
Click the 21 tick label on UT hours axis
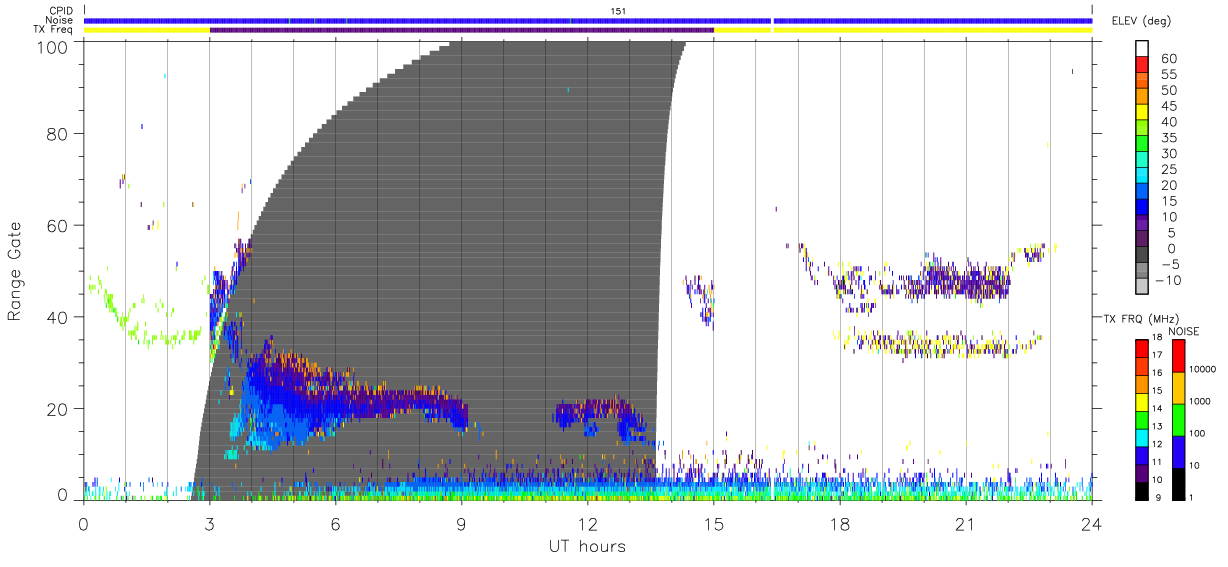(966, 523)
